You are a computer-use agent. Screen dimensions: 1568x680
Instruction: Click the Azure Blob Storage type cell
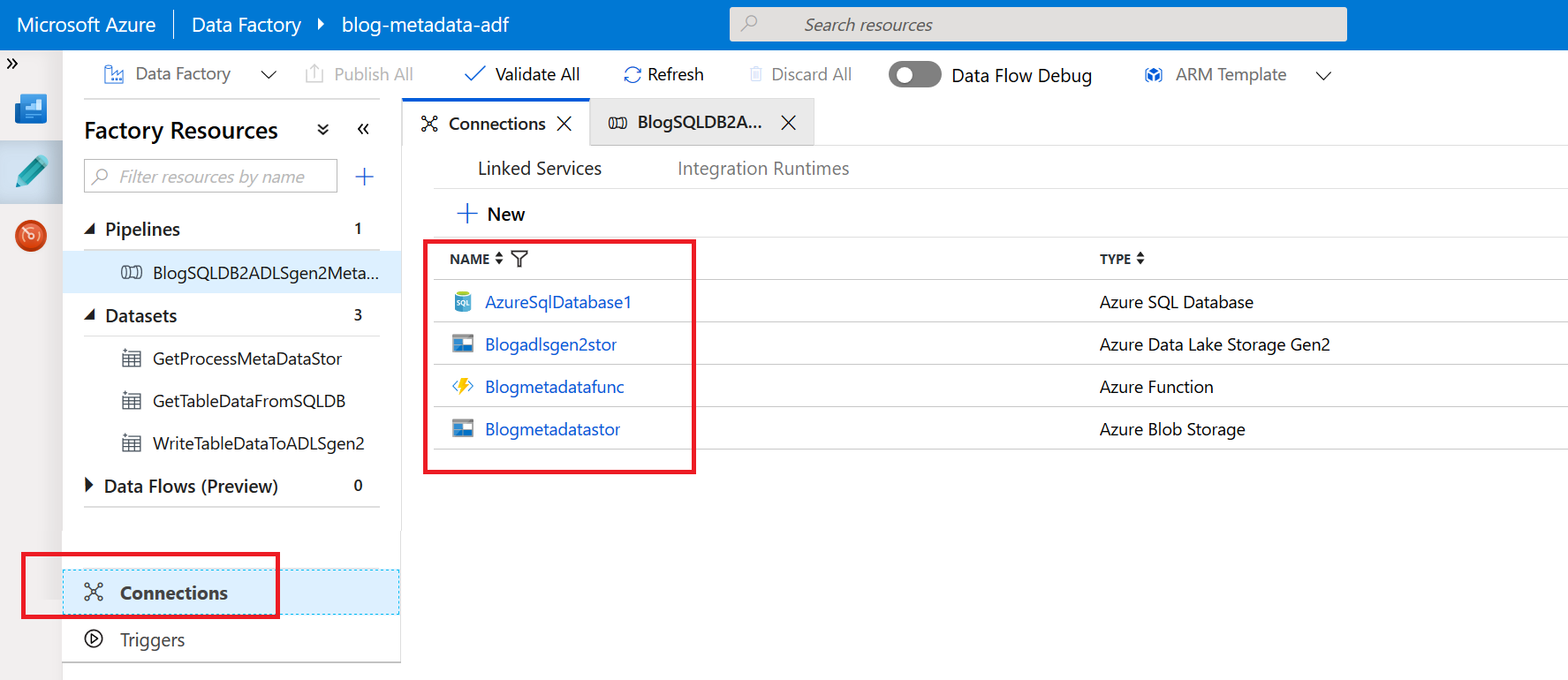click(x=1172, y=429)
